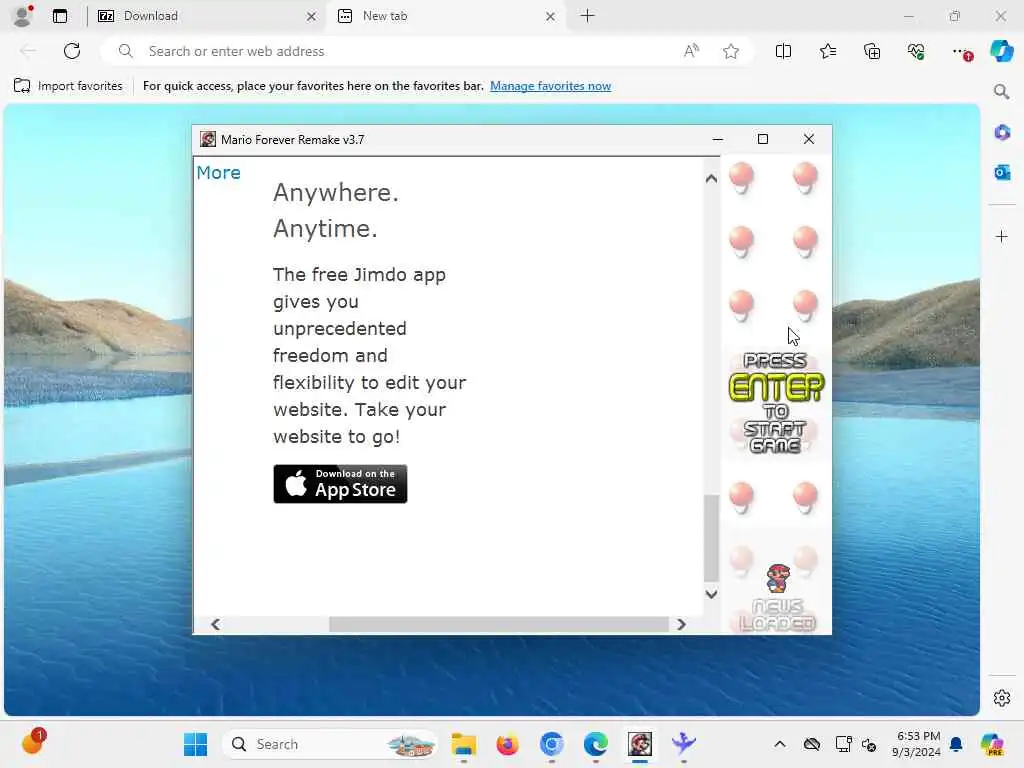The image size is (1024, 768).
Task: Click the "Anywhere." heading text
Action: tap(336, 193)
